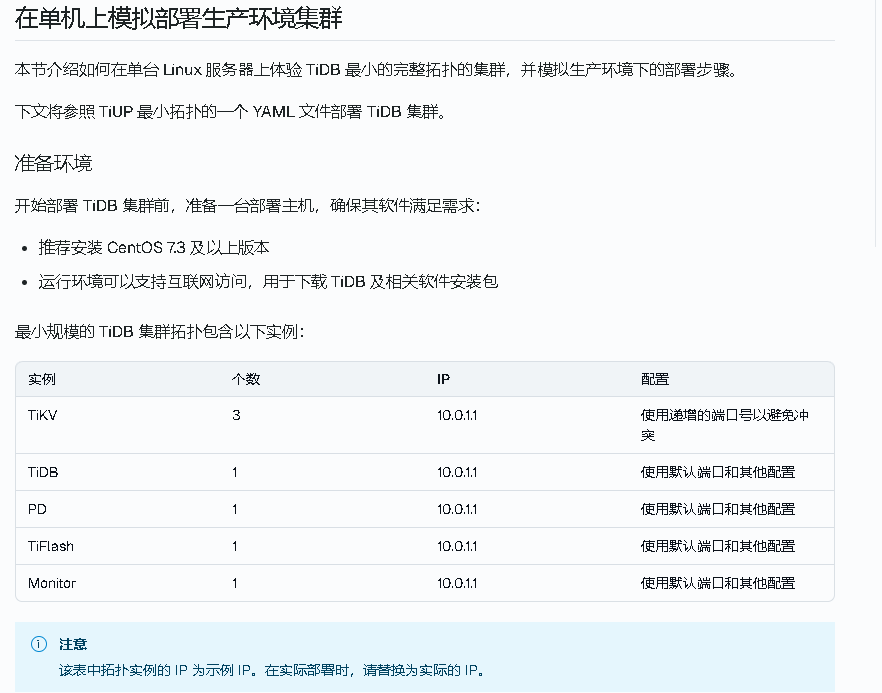The image size is (882, 693).
Task: Select the TiKV cell in the table
Action: pyautogui.click(x=43, y=415)
